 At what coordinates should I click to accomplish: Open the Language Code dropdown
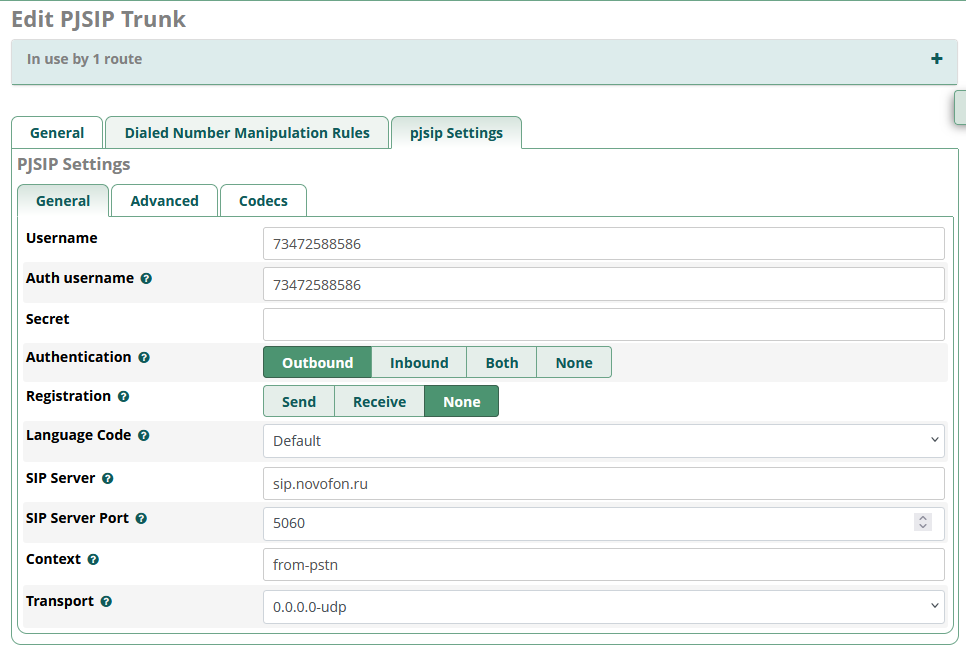click(603, 441)
